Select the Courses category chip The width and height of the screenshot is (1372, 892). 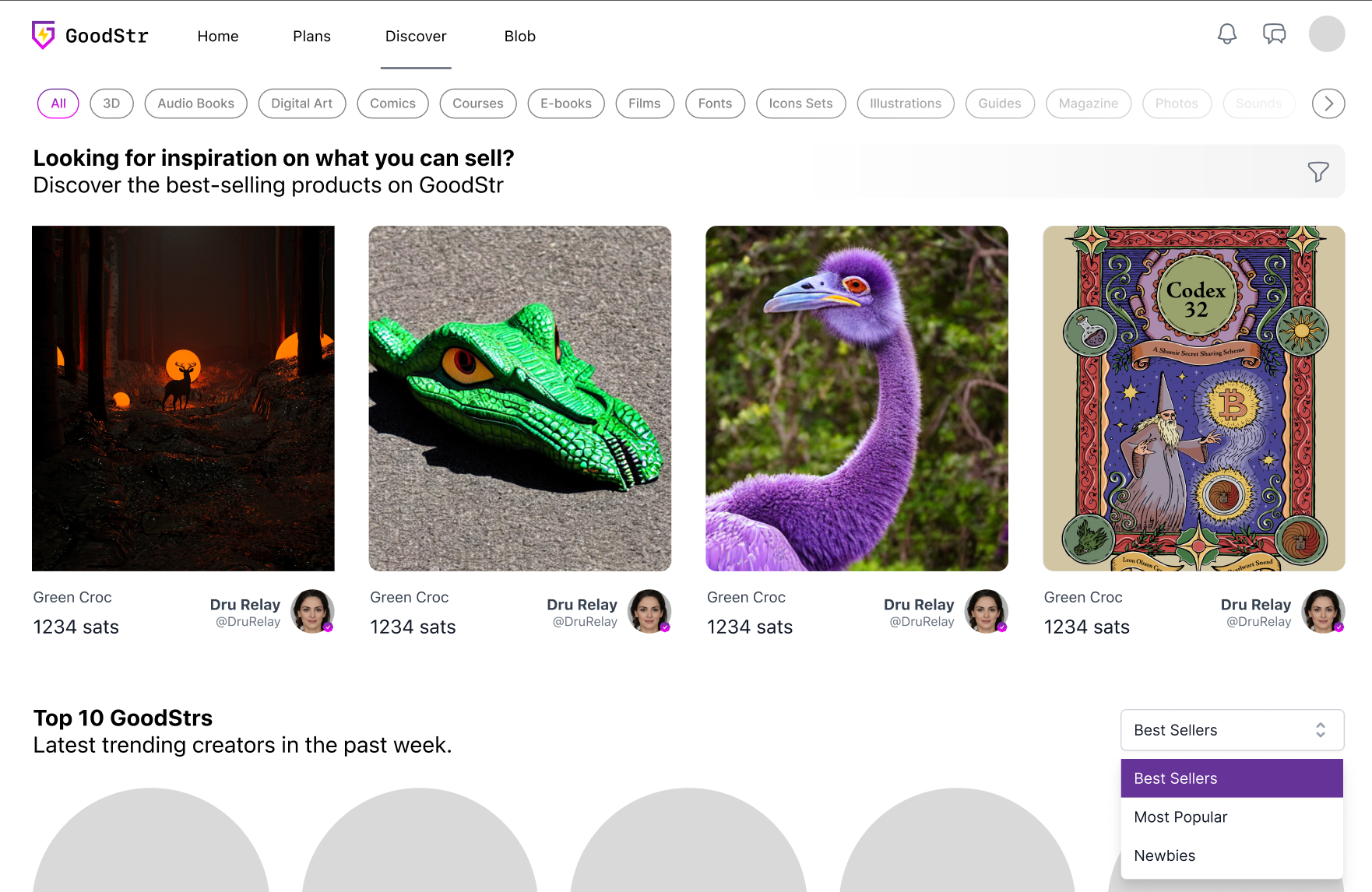tap(478, 104)
